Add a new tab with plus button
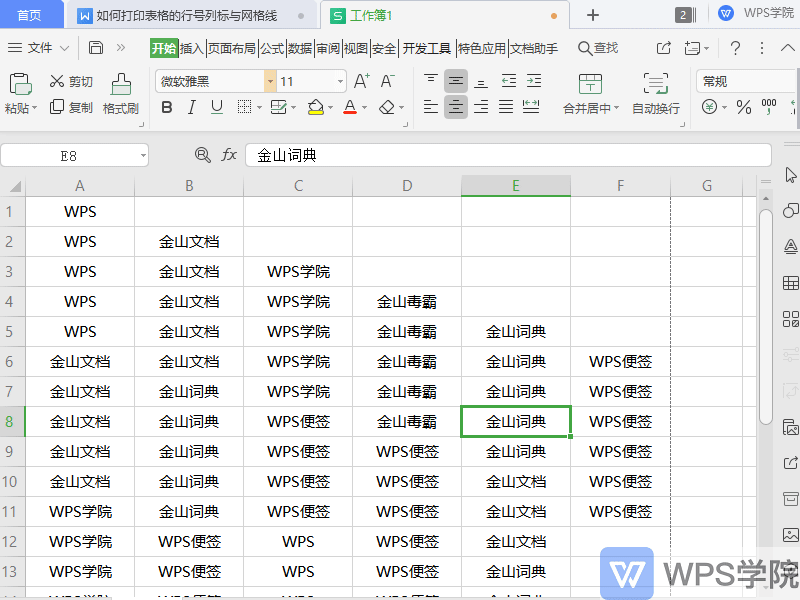This screenshot has height=600, width=800. tap(592, 15)
